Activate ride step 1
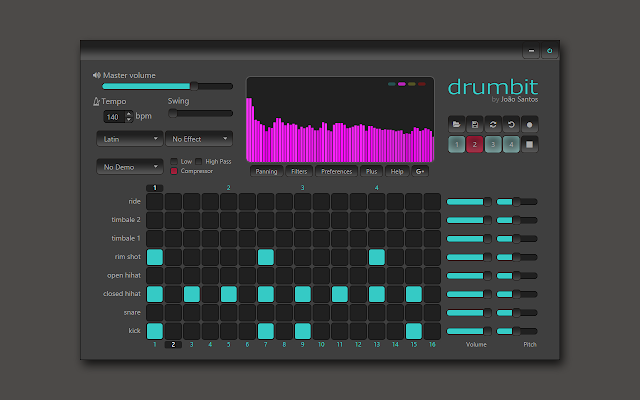This screenshot has height=400, width=640. click(x=155, y=202)
